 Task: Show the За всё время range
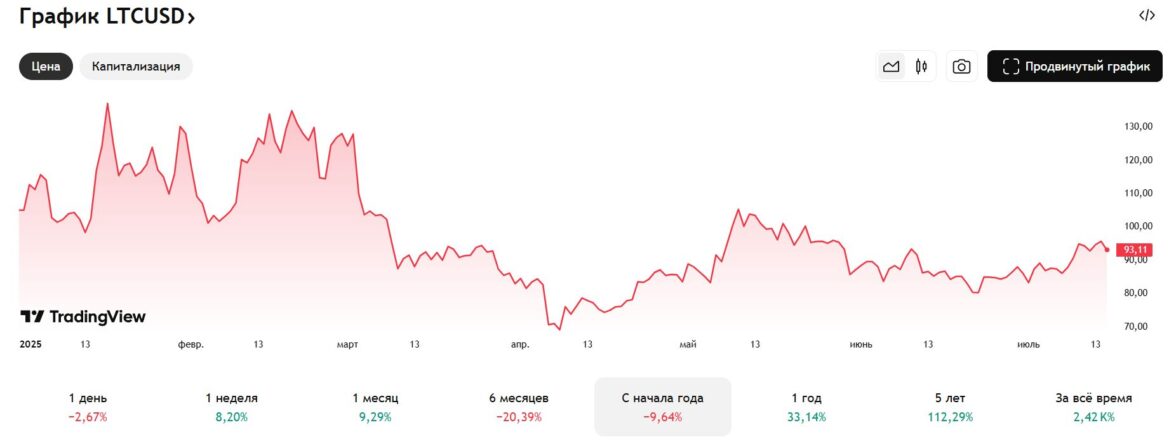click(x=1093, y=406)
